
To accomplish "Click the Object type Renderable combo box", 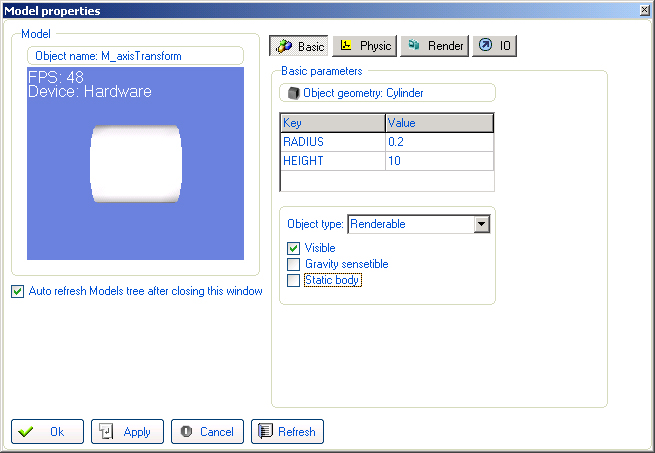I will (410, 224).
